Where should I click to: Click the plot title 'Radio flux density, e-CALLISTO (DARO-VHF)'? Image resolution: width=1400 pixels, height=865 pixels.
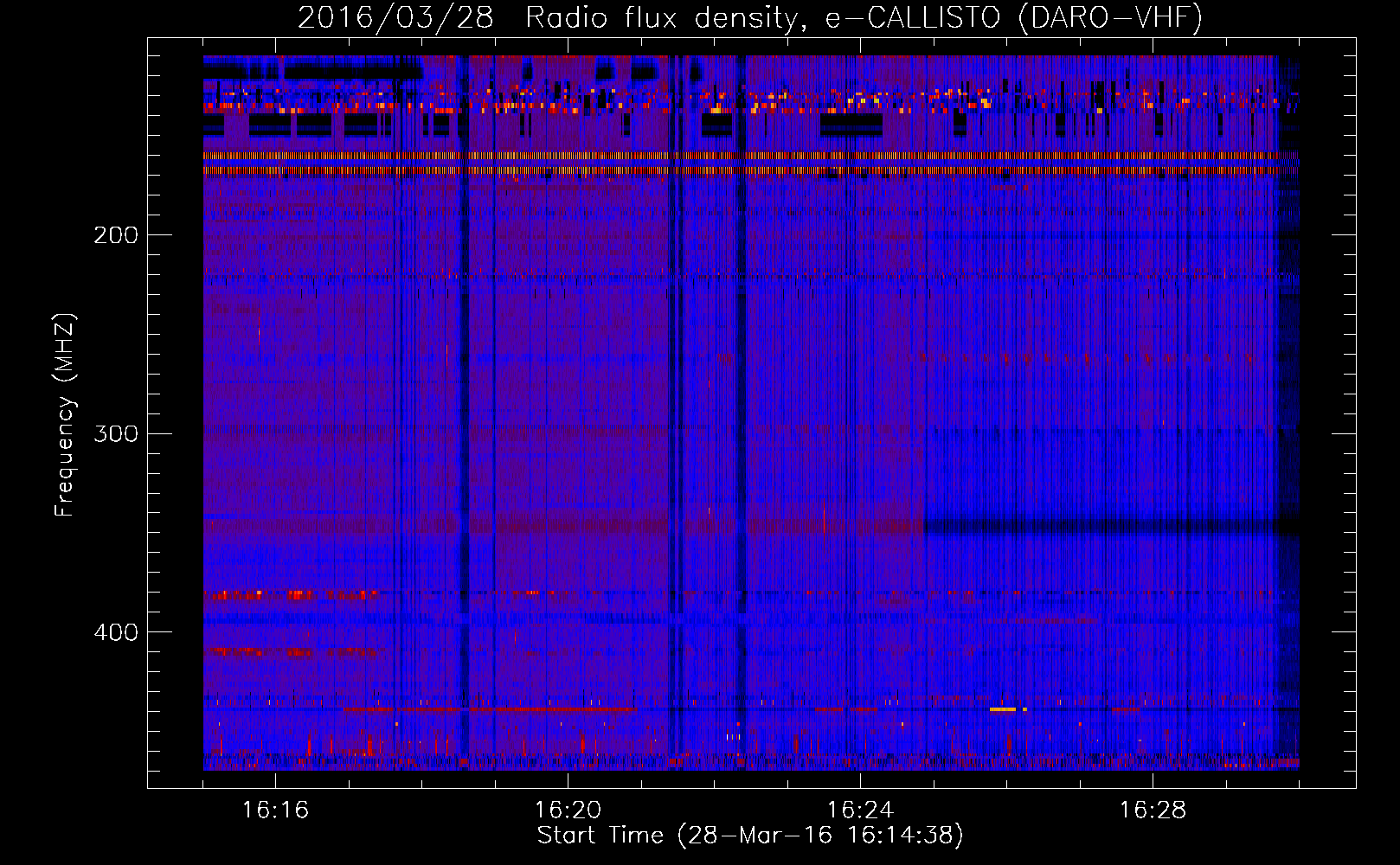[x=864, y=17]
